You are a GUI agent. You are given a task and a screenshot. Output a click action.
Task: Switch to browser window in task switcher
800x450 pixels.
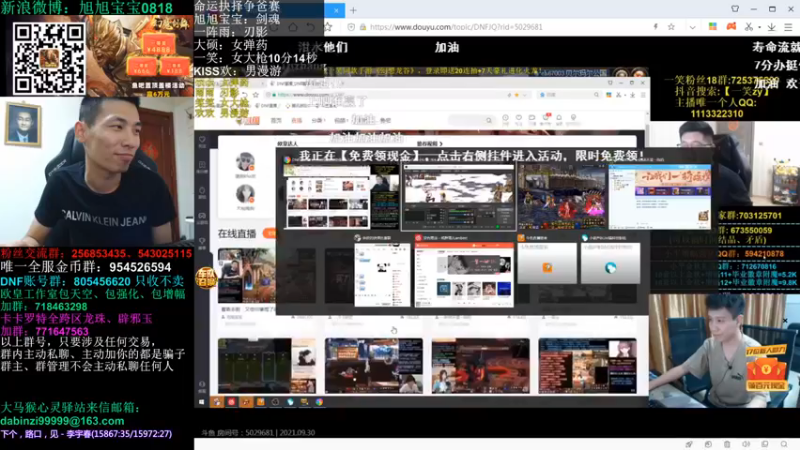(341, 196)
